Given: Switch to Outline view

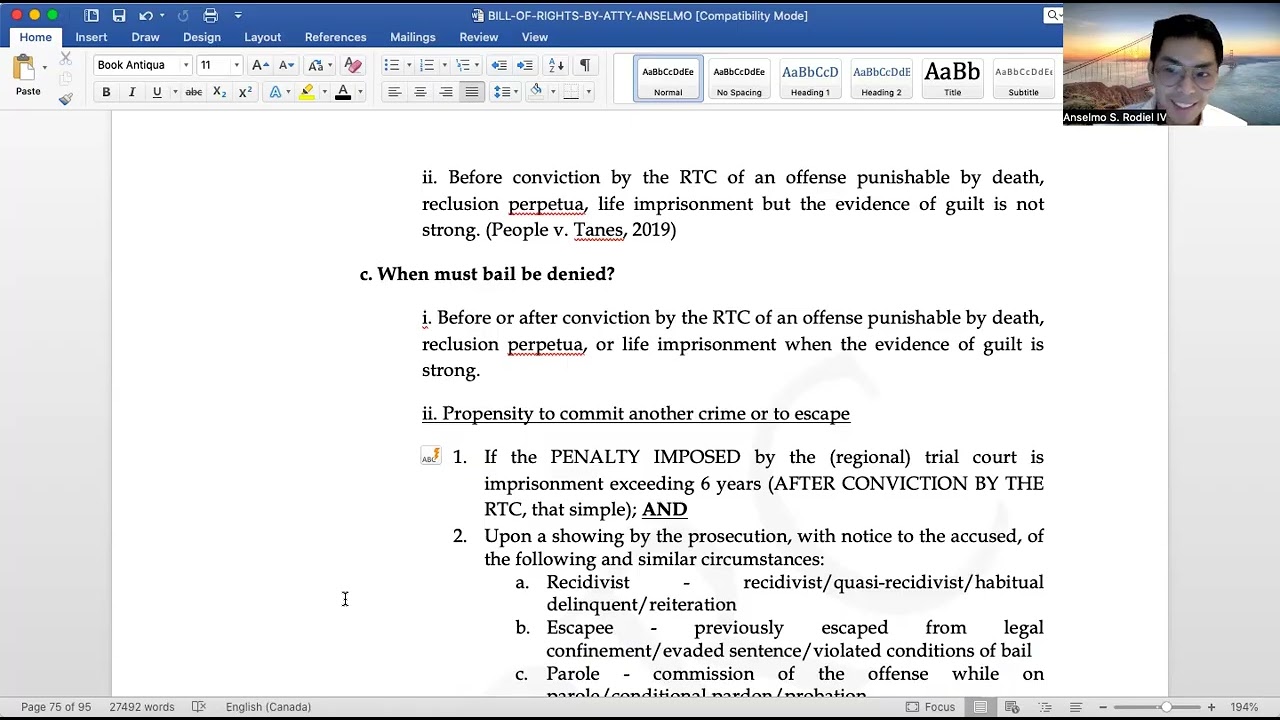Looking at the screenshot, I should coord(1044,707).
